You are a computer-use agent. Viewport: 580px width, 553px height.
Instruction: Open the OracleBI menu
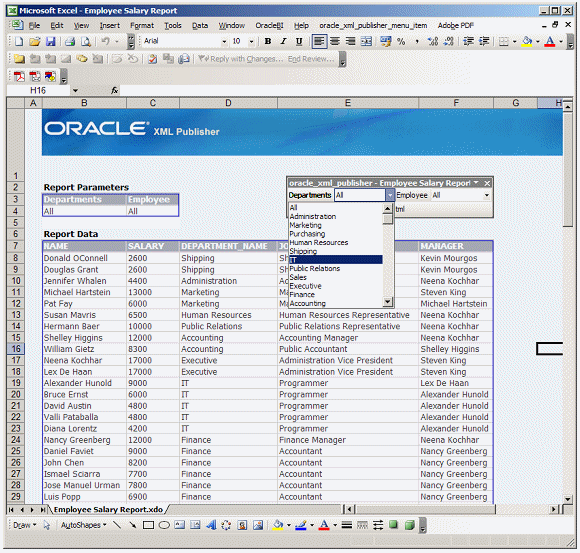click(x=269, y=26)
